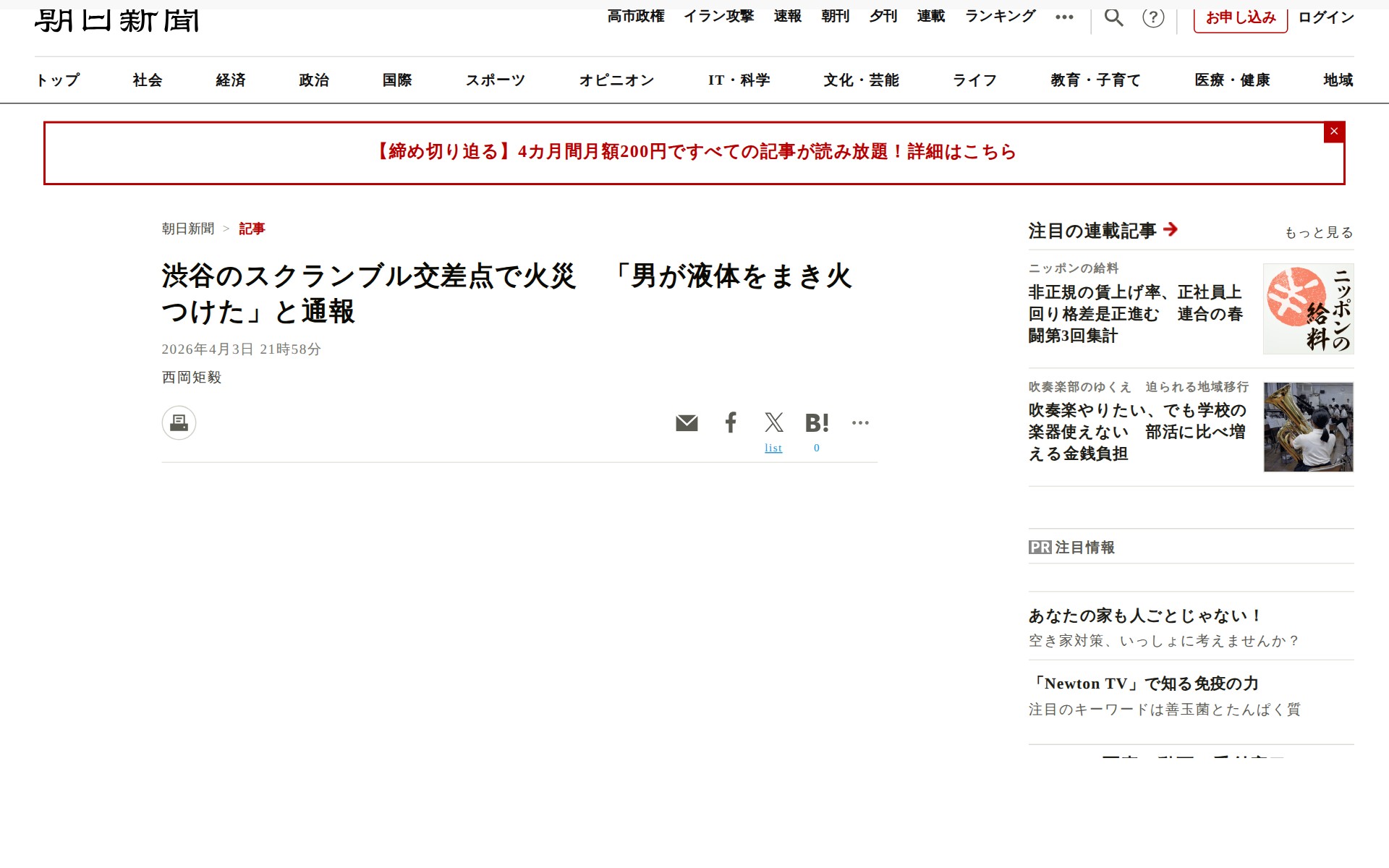Click the 記事 breadcrumb link
The height and width of the screenshot is (868, 1389).
[252, 229]
